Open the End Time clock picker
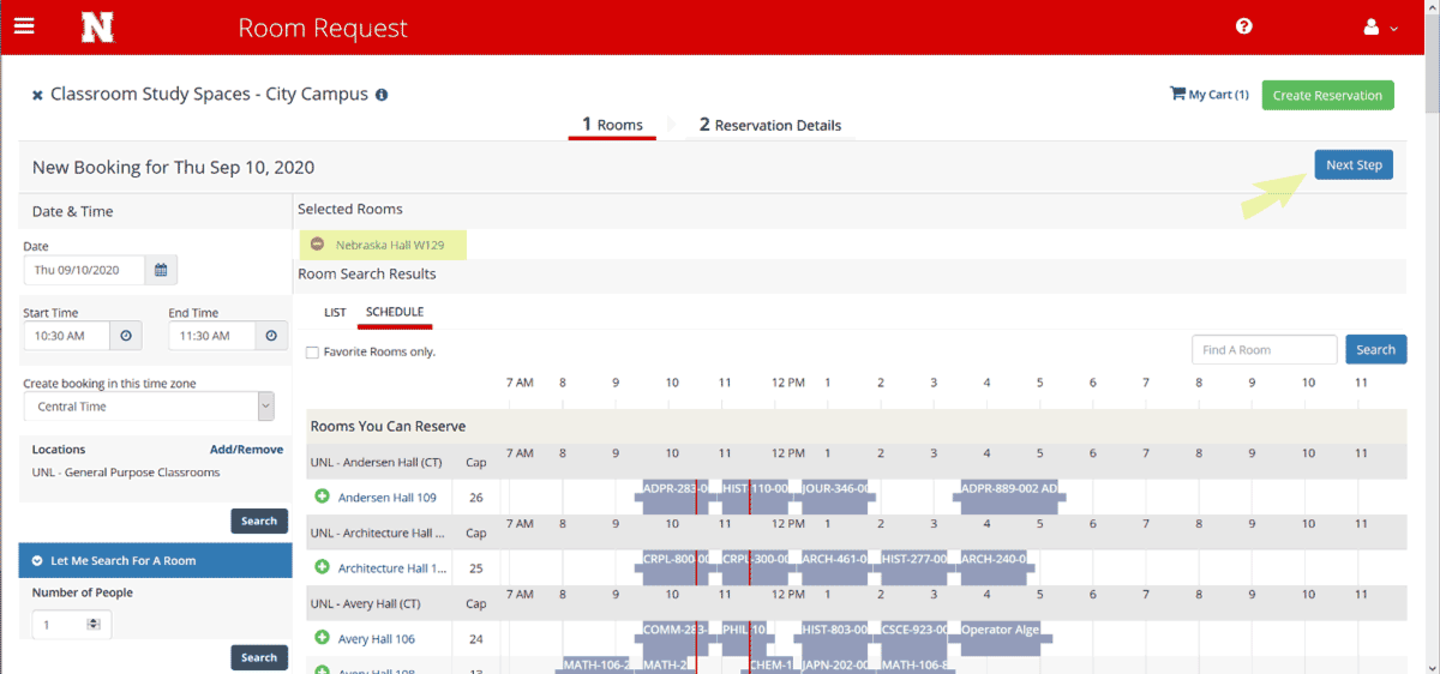1440x674 pixels. [x=271, y=336]
